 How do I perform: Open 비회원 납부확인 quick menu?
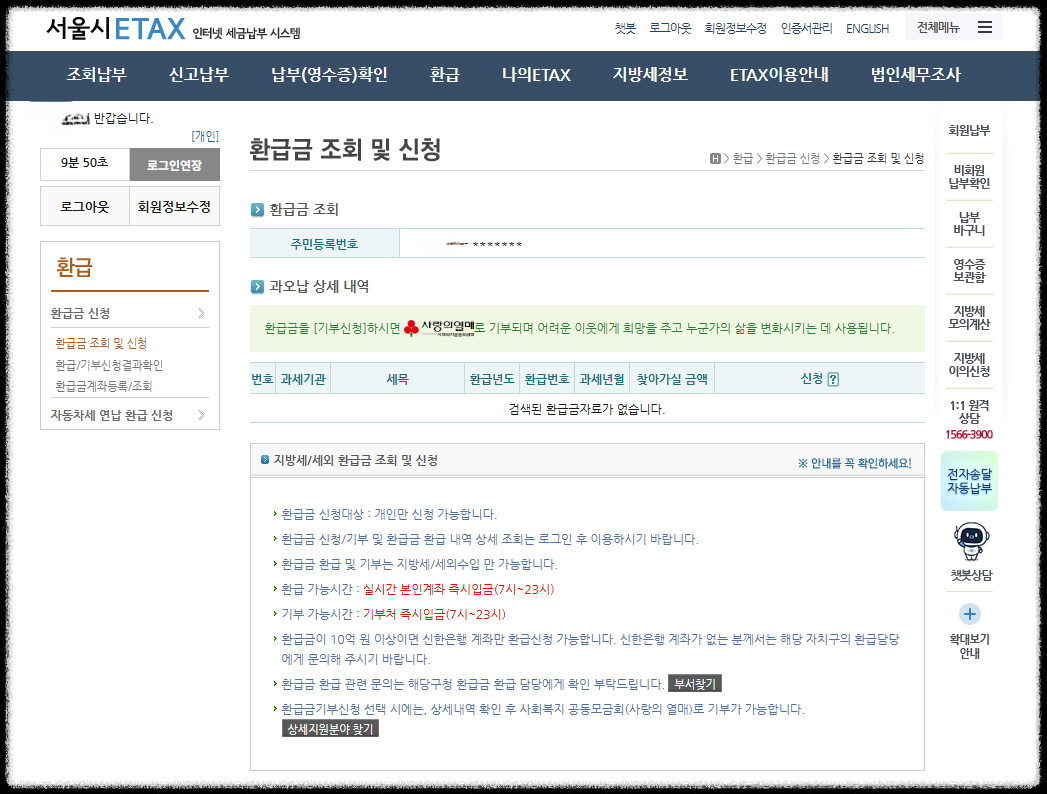(x=970, y=177)
